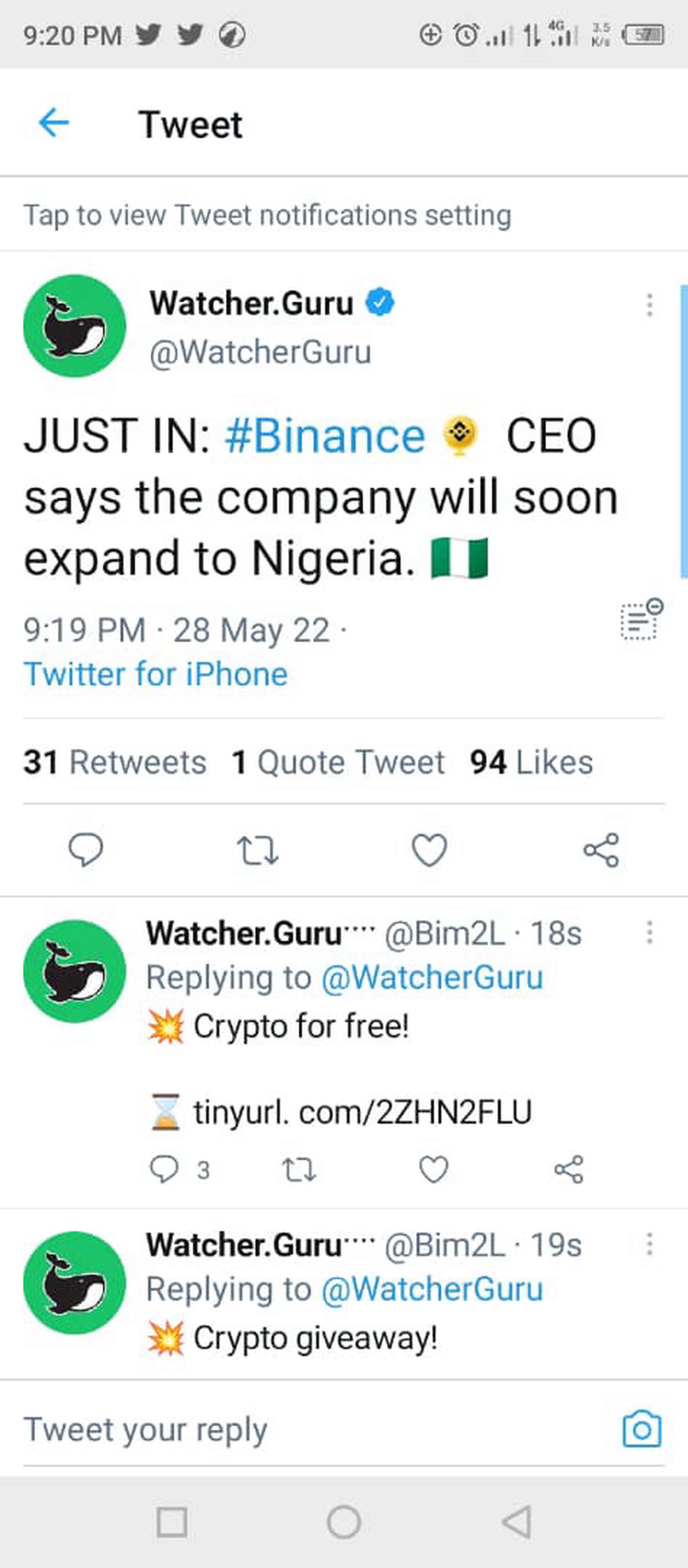
Task: Reply to the main Watcher.Guru tweet
Action: point(86,850)
